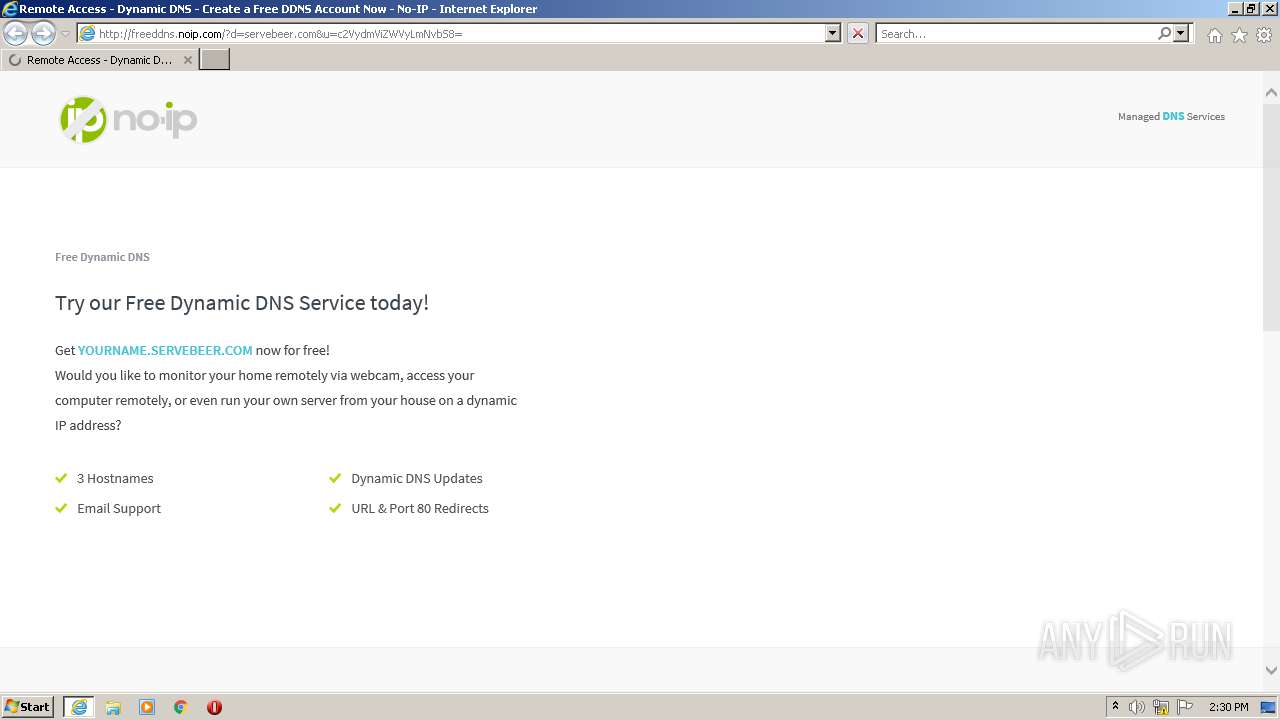The width and height of the screenshot is (1280, 720).
Task: Go back with the browser Back arrow
Action: pos(15,33)
